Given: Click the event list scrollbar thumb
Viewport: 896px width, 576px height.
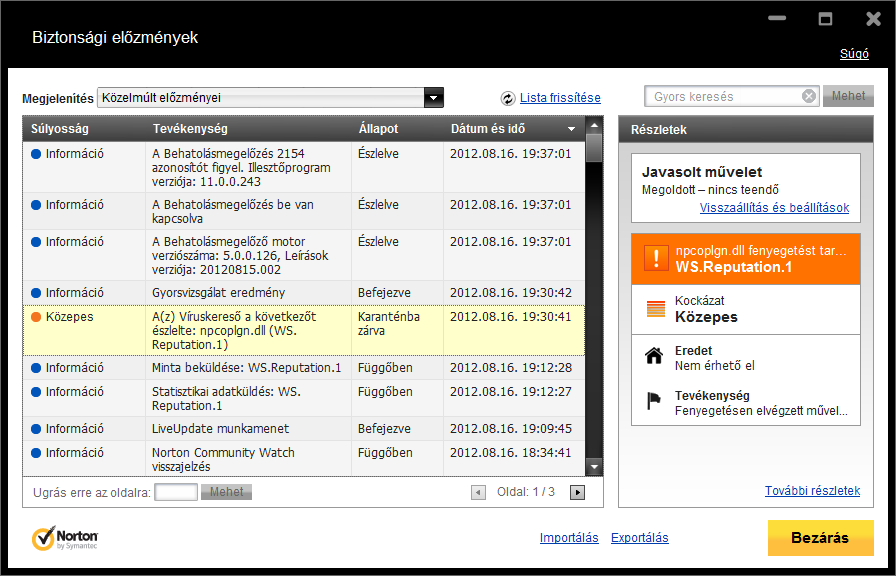Looking at the screenshot, I should pos(594,147).
